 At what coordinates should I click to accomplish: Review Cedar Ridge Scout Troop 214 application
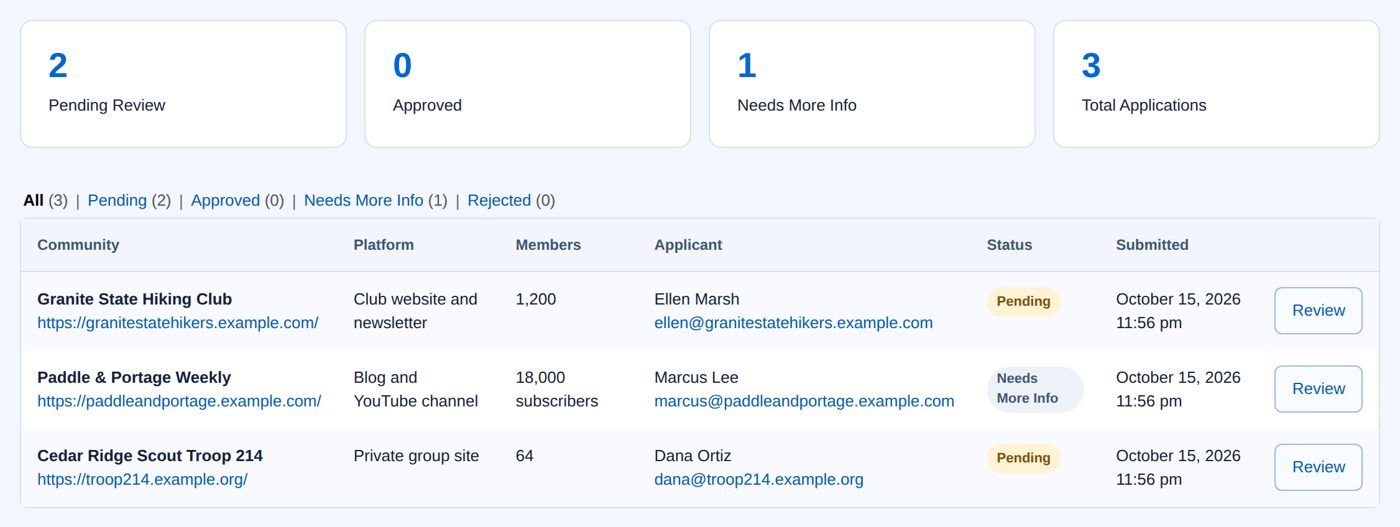[1318, 467]
